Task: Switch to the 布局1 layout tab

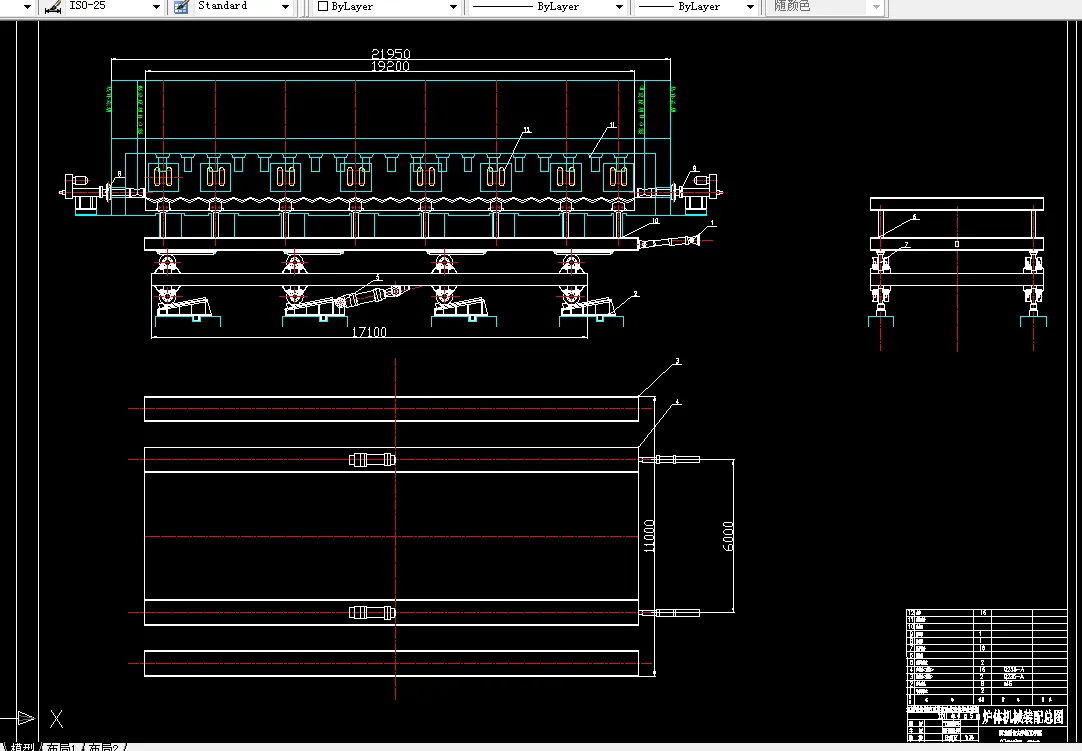Action: click(61, 747)
